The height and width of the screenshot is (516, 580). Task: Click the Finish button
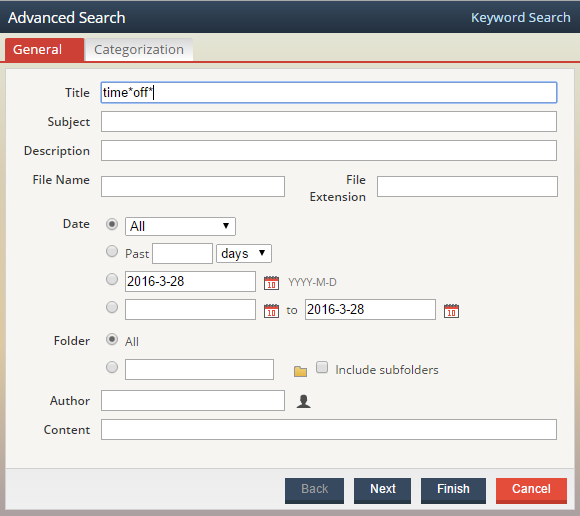[453, 490]
